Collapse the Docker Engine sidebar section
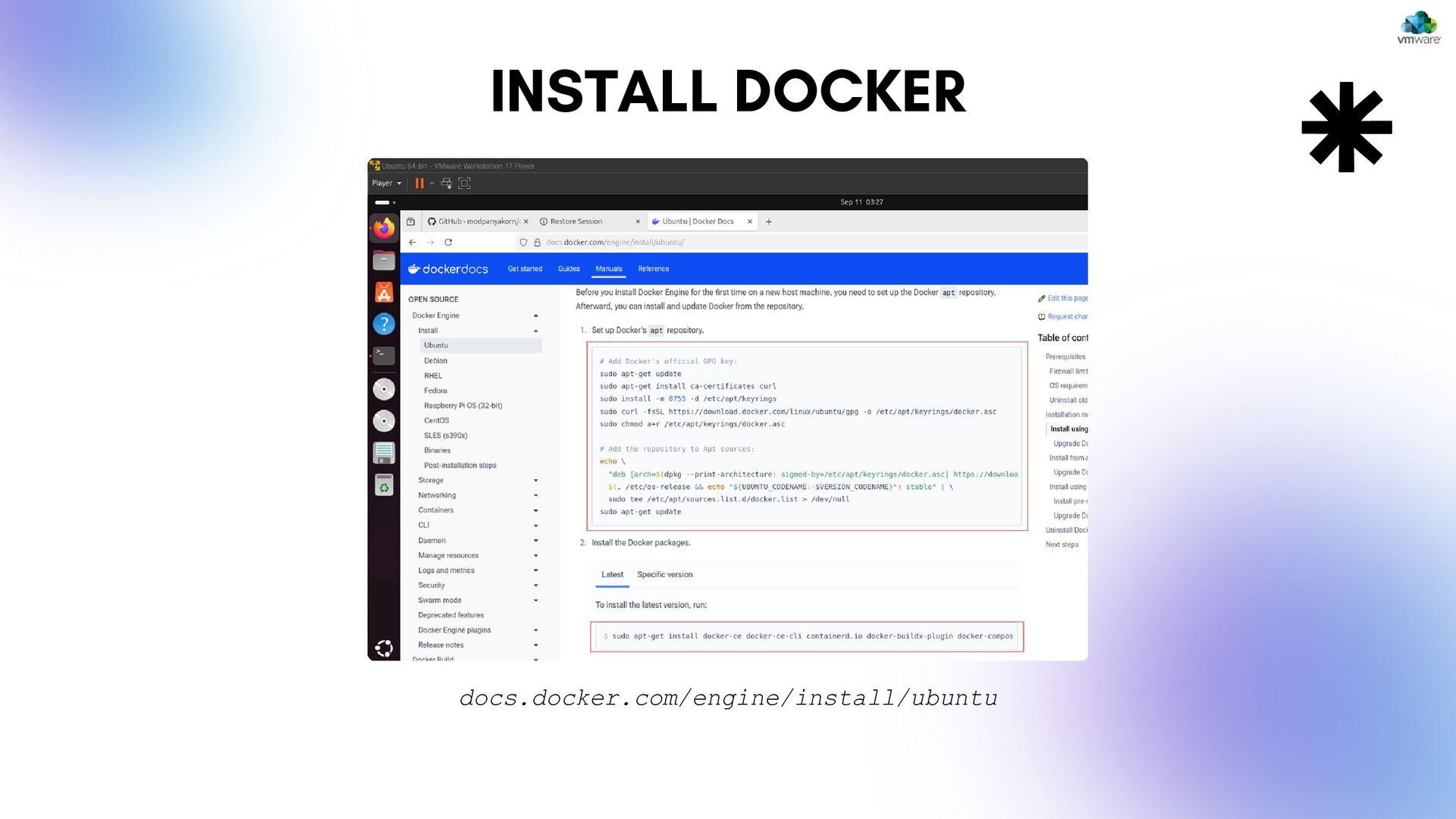Image resolution: width=1456 pixels, height=819 pixels. tap(535, 316)
